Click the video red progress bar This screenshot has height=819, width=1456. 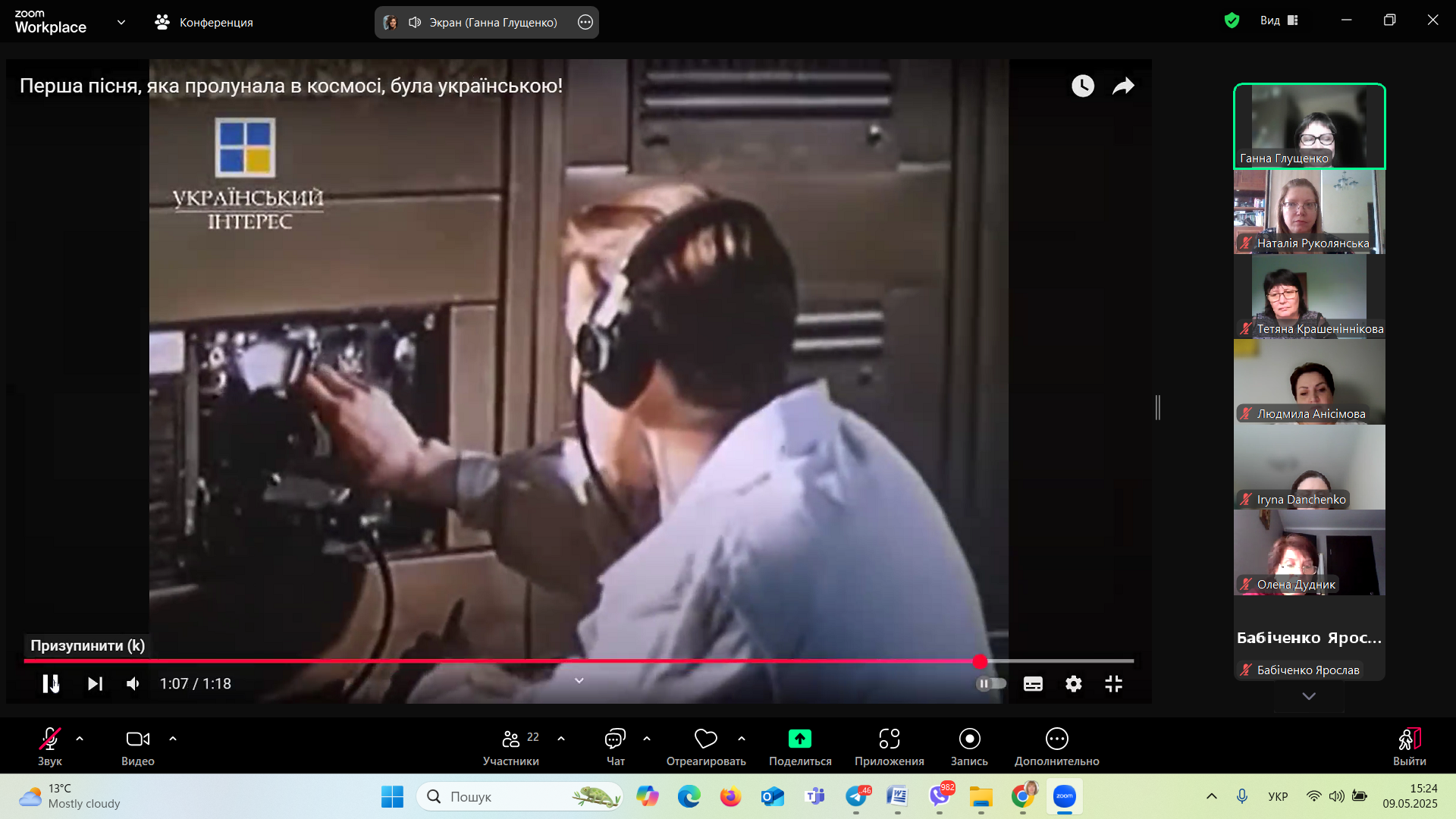(500, 661)
